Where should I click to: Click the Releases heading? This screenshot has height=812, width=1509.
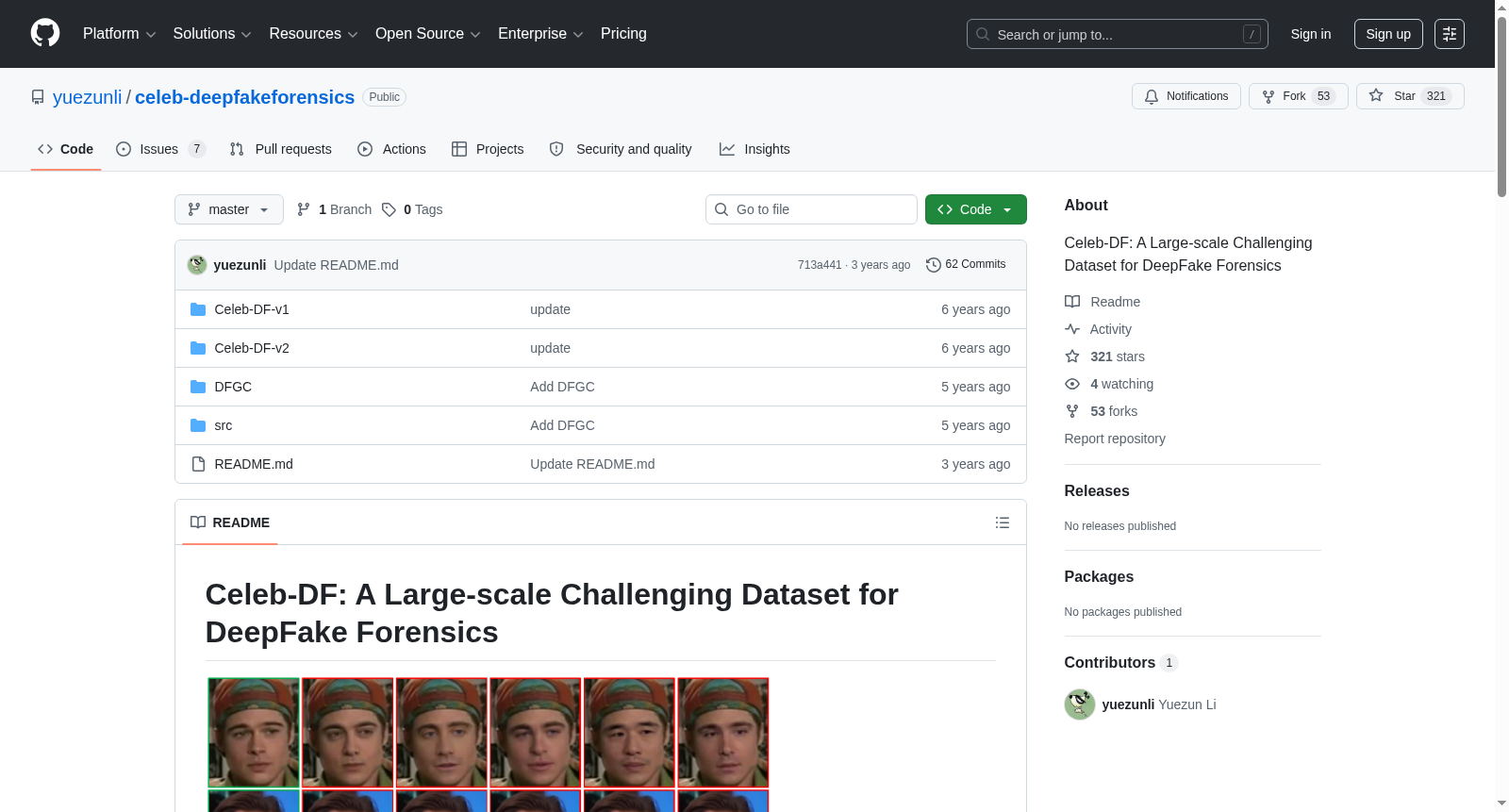coord(1097,491)
